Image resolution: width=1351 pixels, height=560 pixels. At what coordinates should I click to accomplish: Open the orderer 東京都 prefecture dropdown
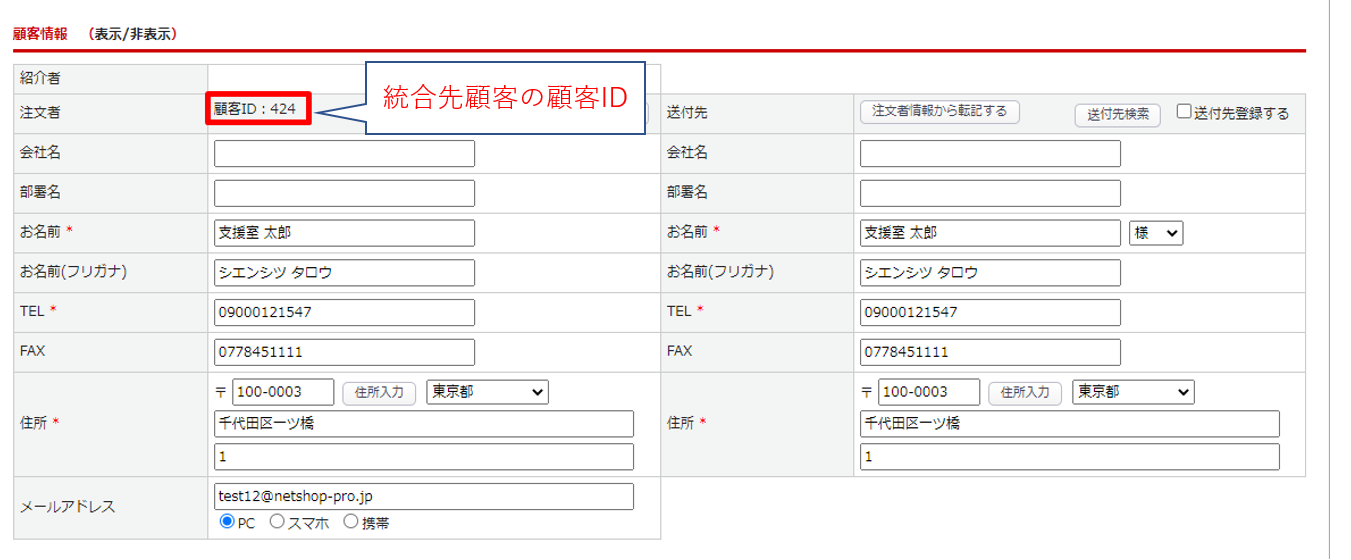pos(487,392)
